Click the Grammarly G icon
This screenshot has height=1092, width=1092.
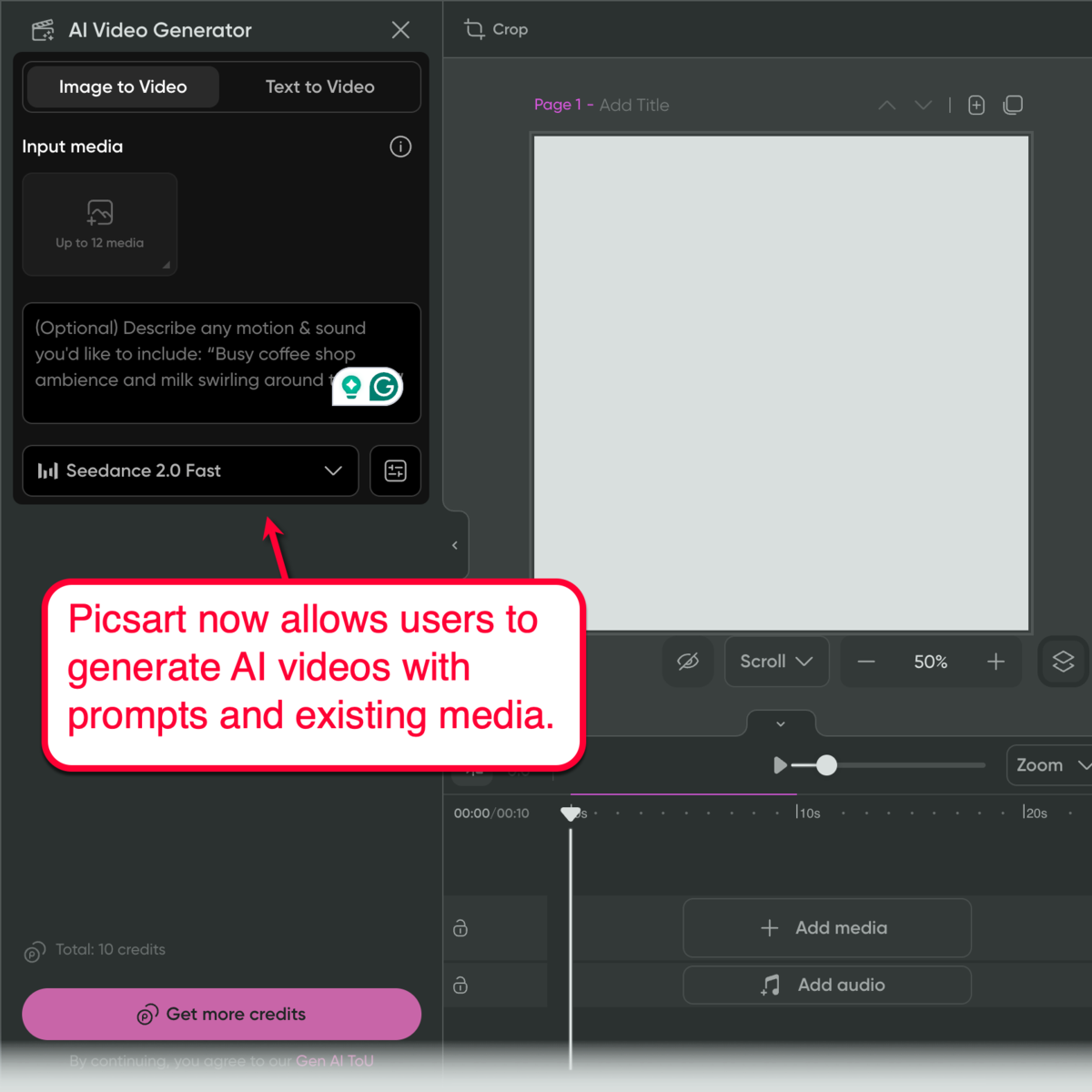384,387
